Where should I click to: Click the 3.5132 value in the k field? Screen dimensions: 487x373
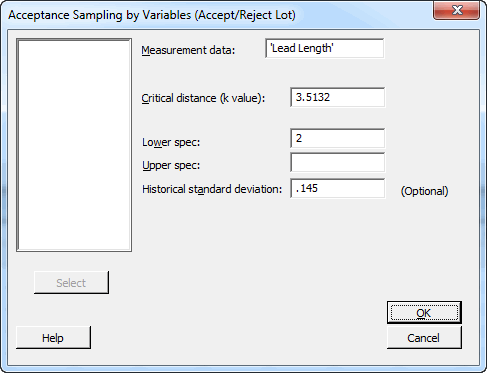313,97
